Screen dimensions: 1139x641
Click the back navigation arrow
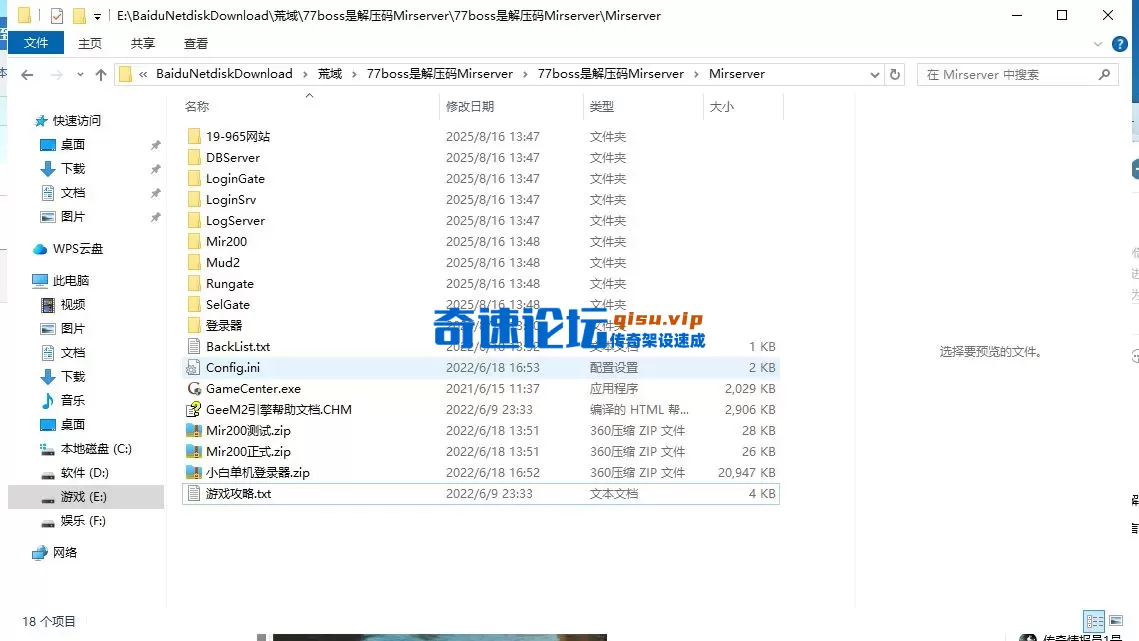[x=27, y=74]
